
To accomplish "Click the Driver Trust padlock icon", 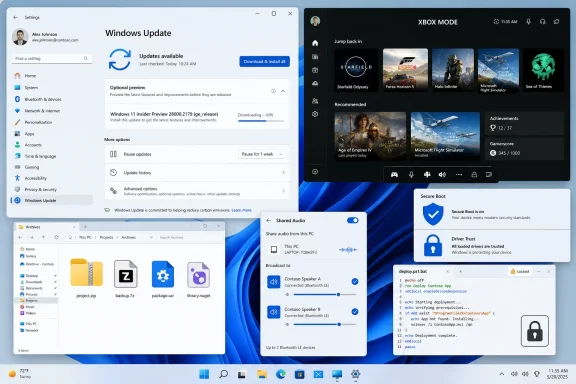I will click(433, 245).
